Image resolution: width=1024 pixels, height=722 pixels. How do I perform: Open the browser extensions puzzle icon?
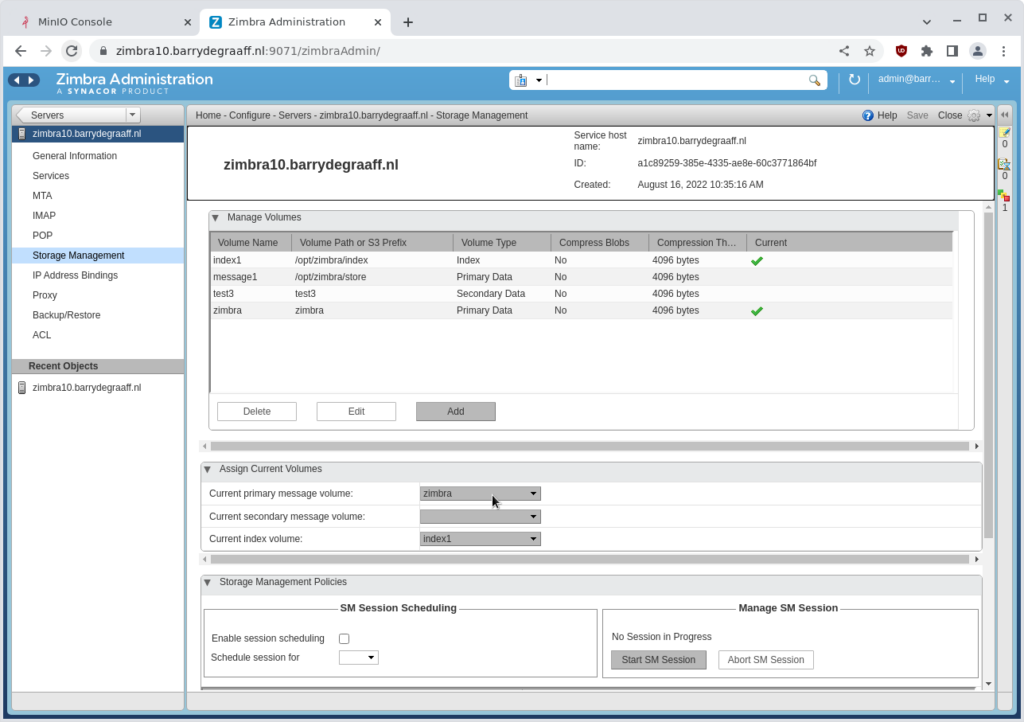927,51
